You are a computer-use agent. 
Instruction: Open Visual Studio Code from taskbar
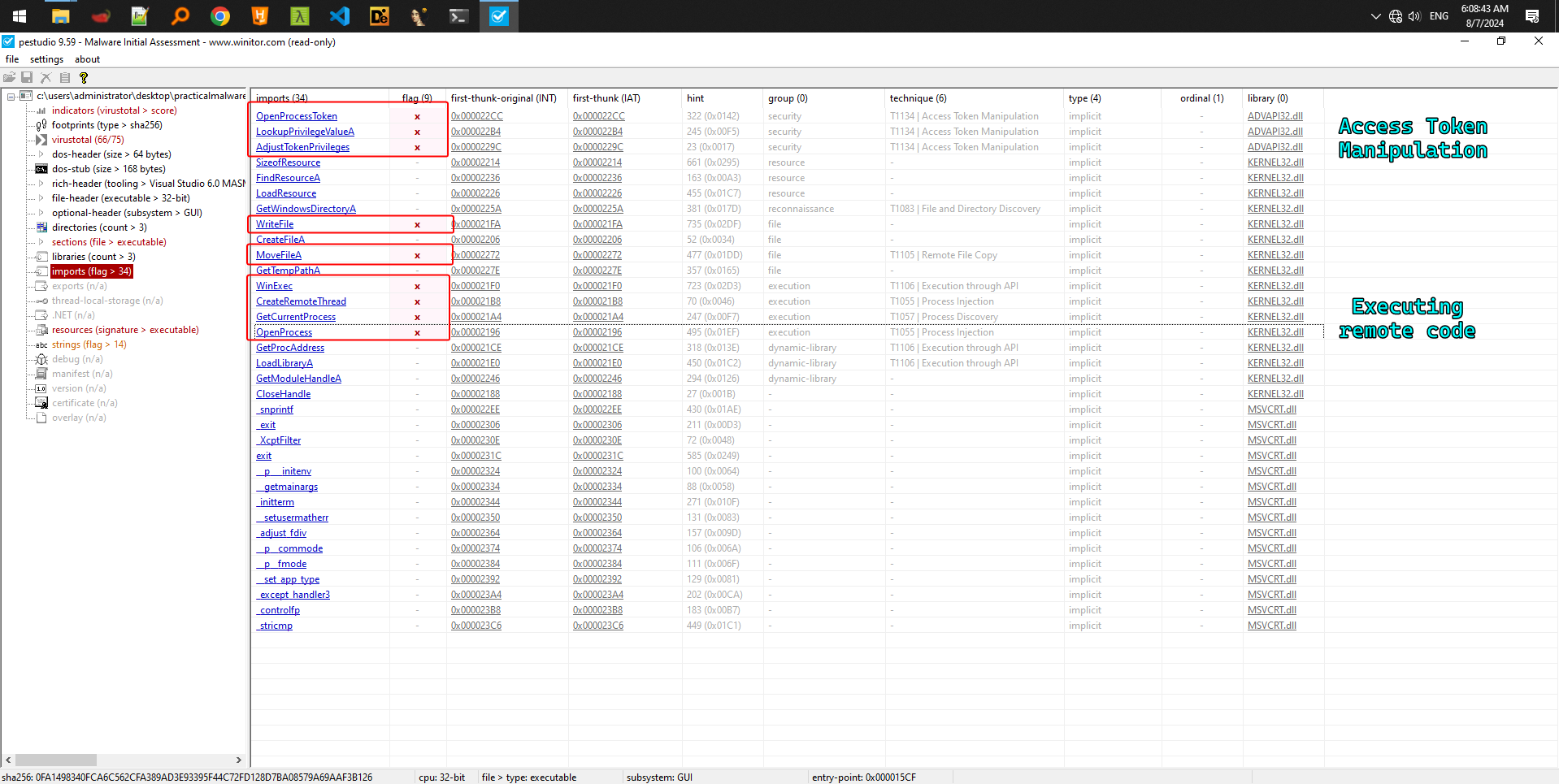pos(340,16)
